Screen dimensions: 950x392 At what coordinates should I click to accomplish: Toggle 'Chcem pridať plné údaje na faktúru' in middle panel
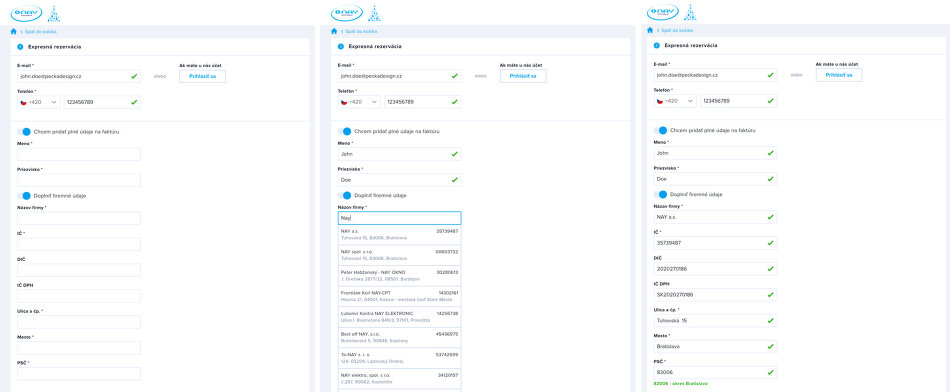pos(344,131)
